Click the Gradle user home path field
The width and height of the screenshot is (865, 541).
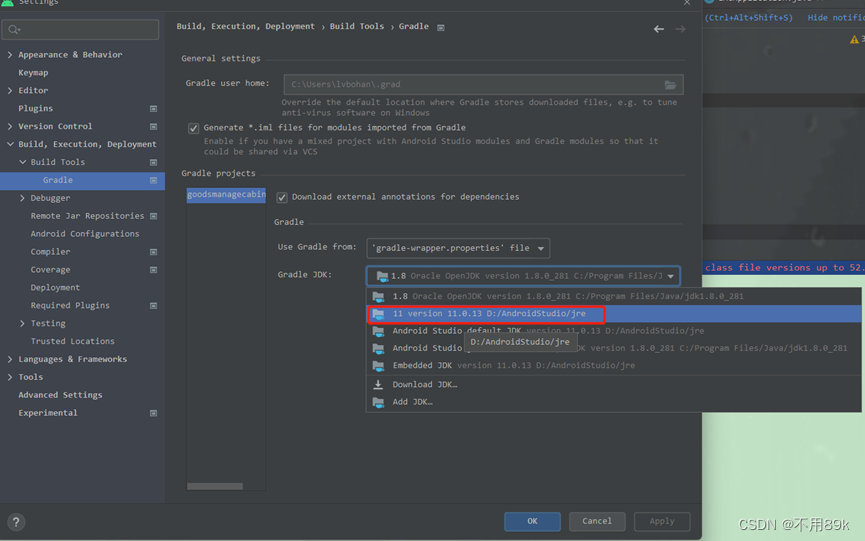click(483, 84)
